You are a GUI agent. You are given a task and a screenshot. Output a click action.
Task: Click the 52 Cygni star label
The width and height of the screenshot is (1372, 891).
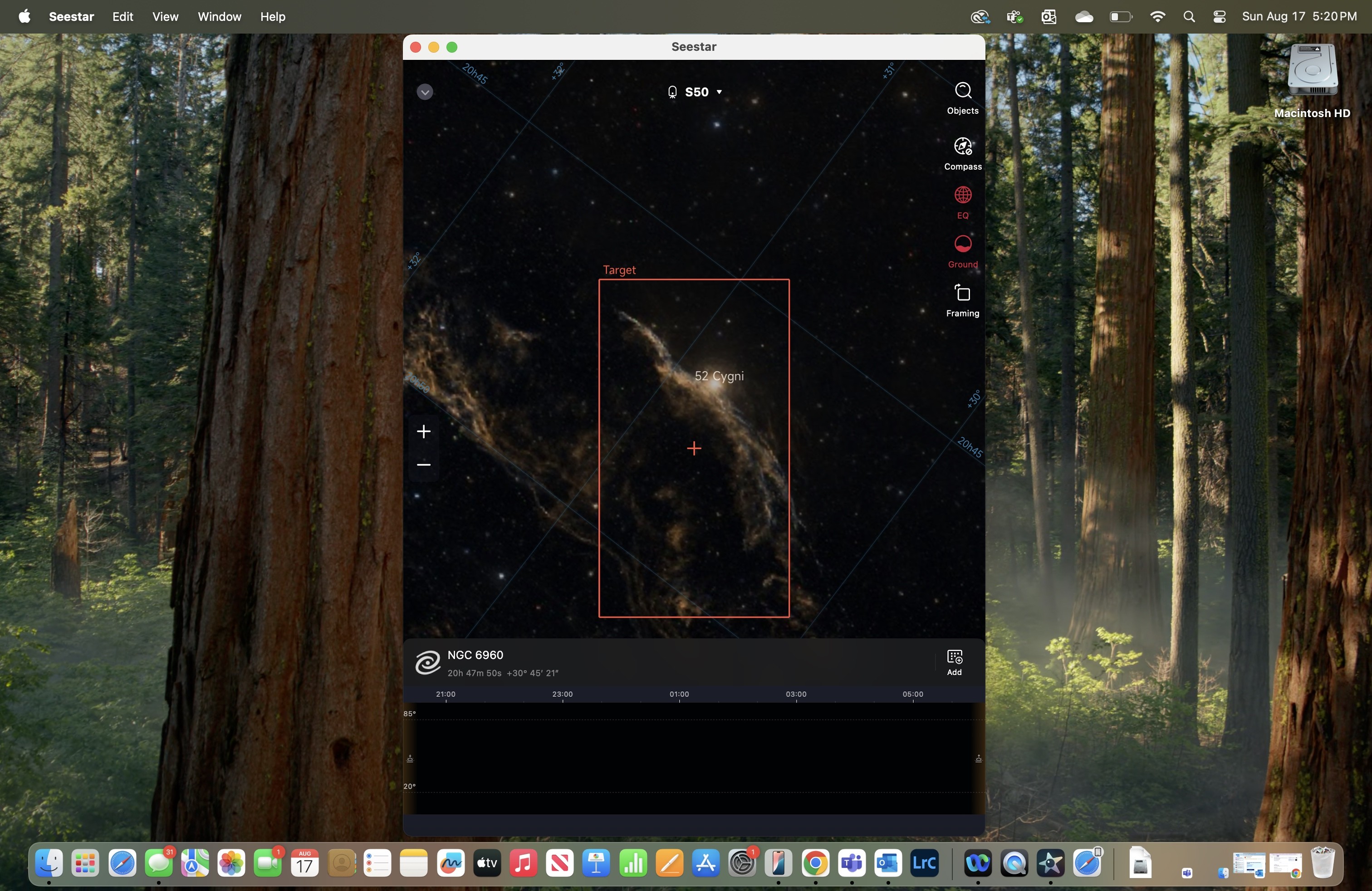(x=718, y=376)
